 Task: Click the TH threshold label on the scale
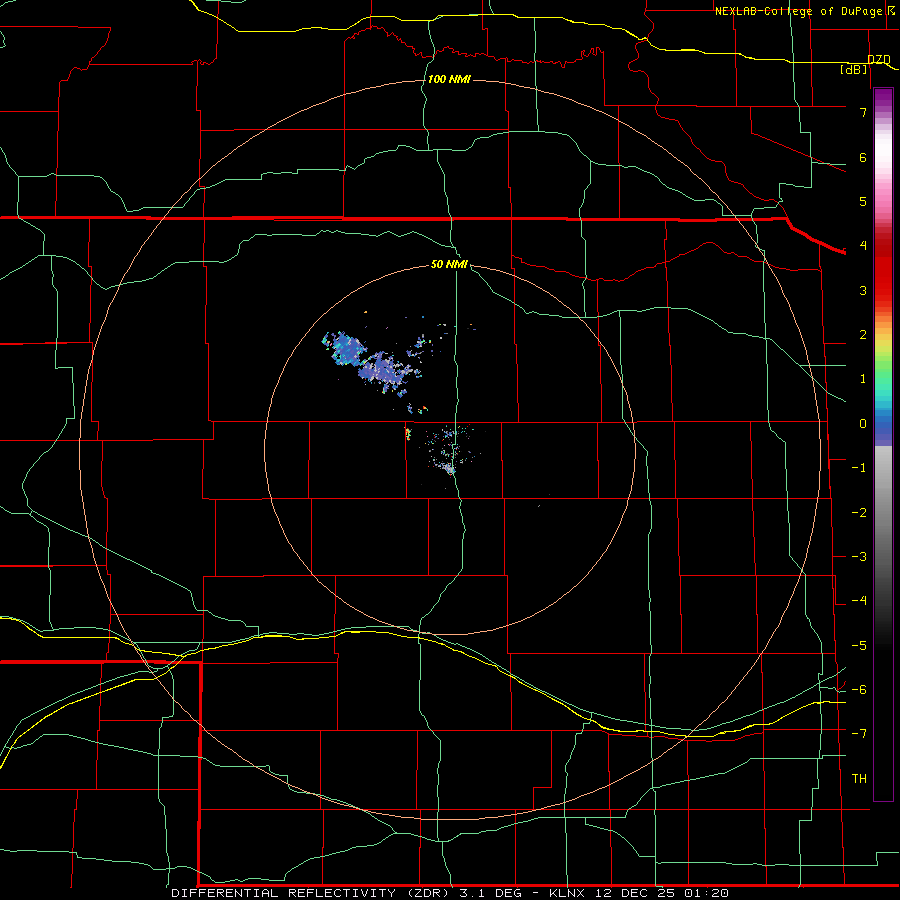pyautogui.click(x=859, y=779)
